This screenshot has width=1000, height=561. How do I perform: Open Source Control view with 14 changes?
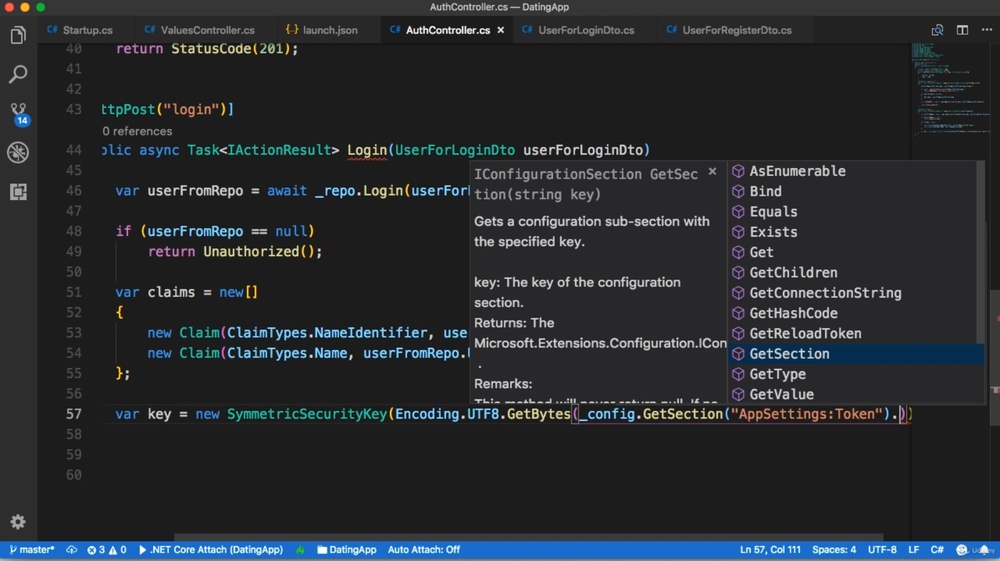pyautogui.click(x=18, y=113)
